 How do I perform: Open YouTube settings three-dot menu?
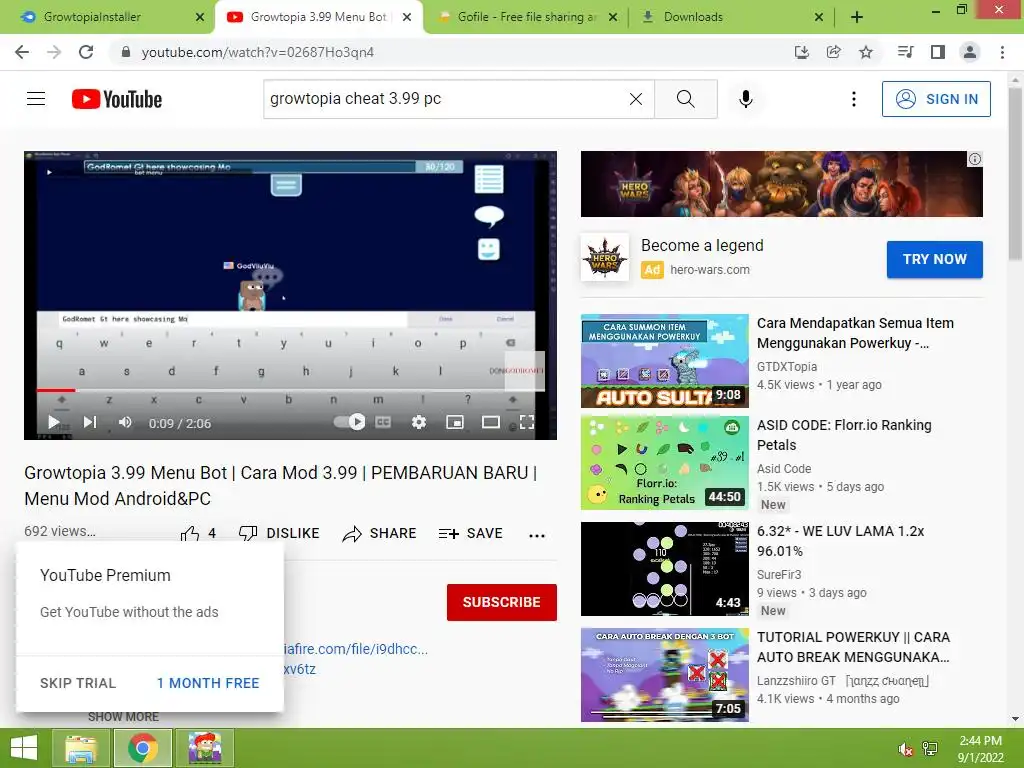coord(854,99)
